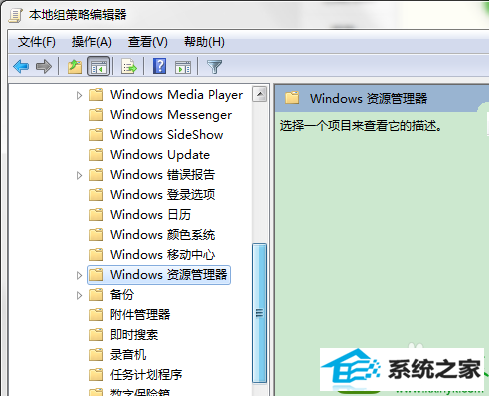Select the Windows Media Player tree item
Screen dimensions: 489x396
coord(176,95)
